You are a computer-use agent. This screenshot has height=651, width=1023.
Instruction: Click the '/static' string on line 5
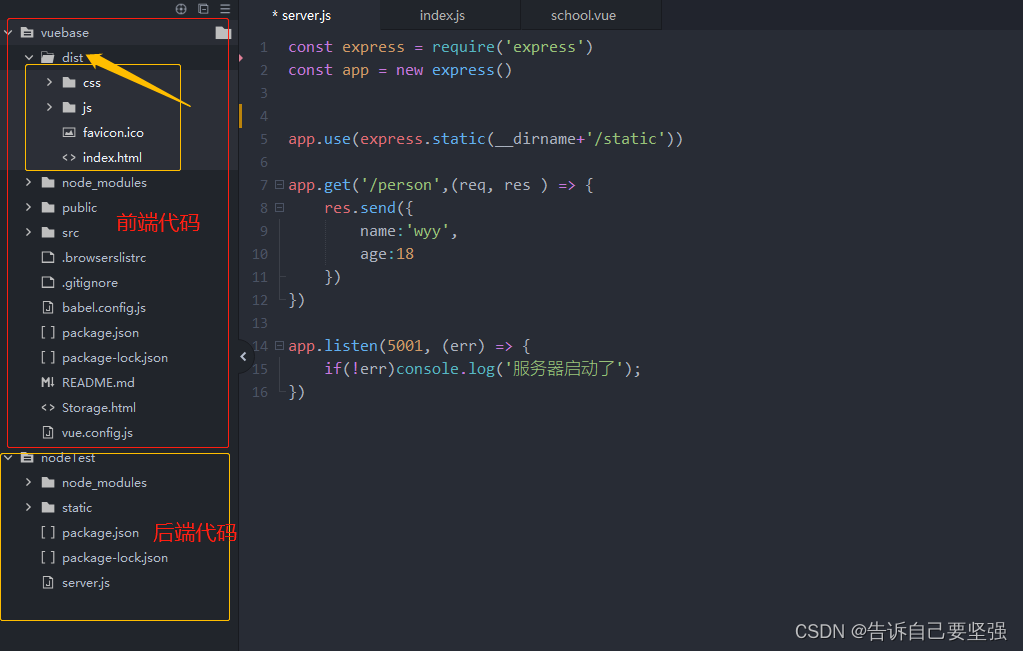pyautogui.click(x=629, y=139)
